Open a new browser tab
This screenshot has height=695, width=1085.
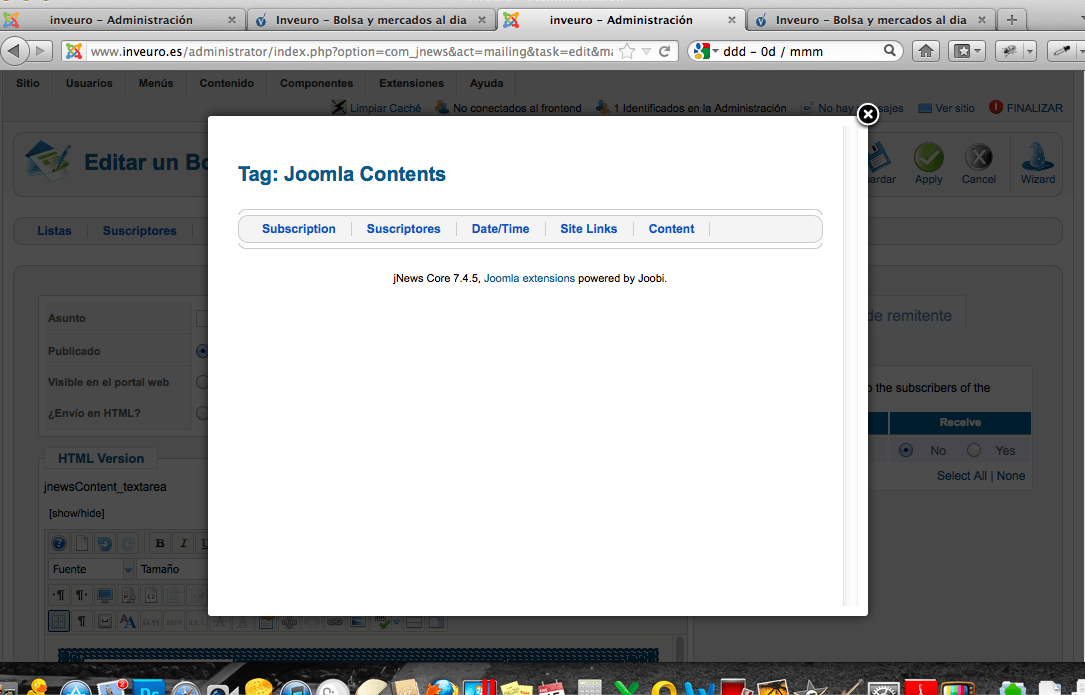coord(1012,19)
